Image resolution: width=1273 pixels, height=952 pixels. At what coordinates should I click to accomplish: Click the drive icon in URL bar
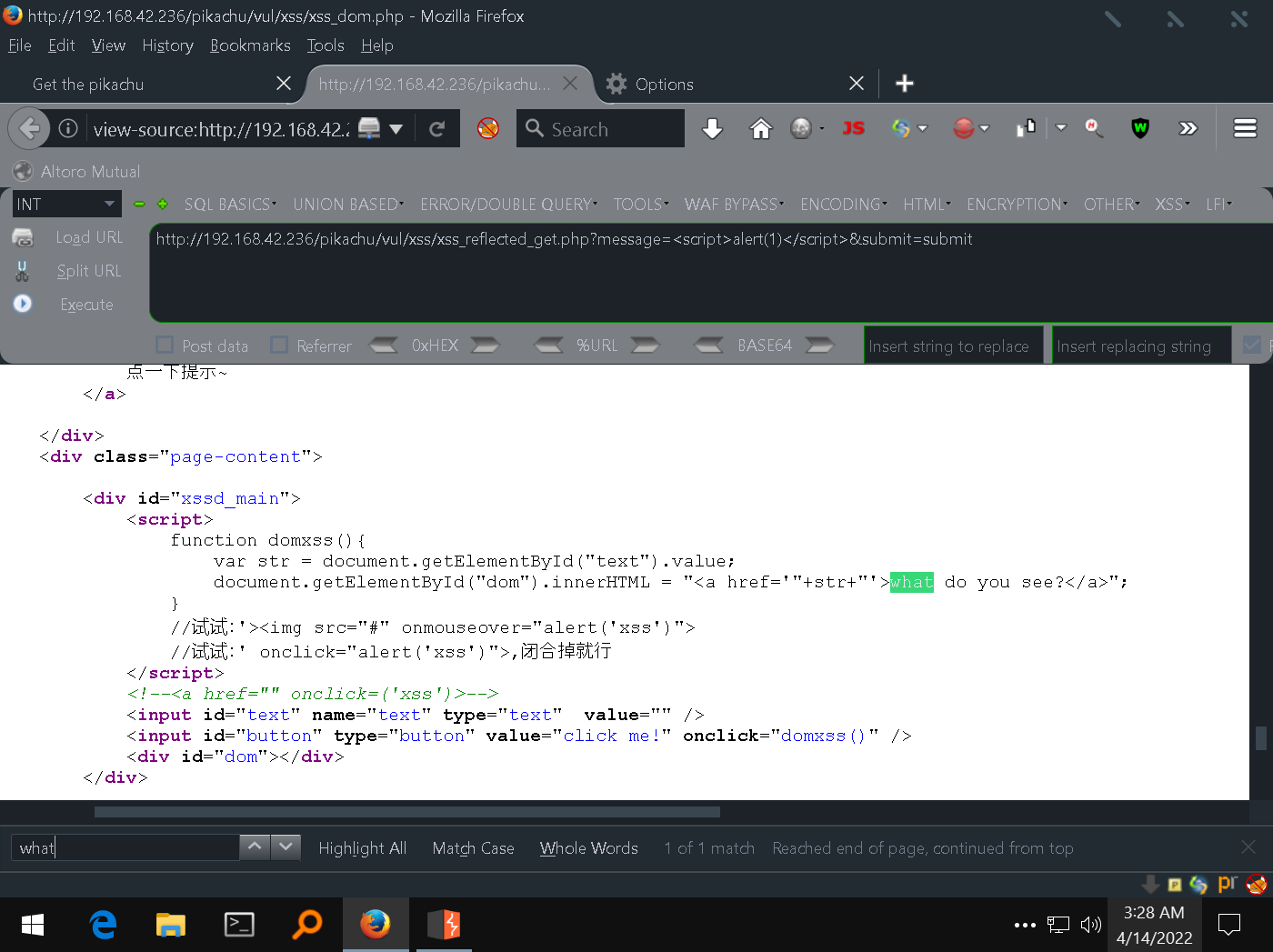coord(369,128)
